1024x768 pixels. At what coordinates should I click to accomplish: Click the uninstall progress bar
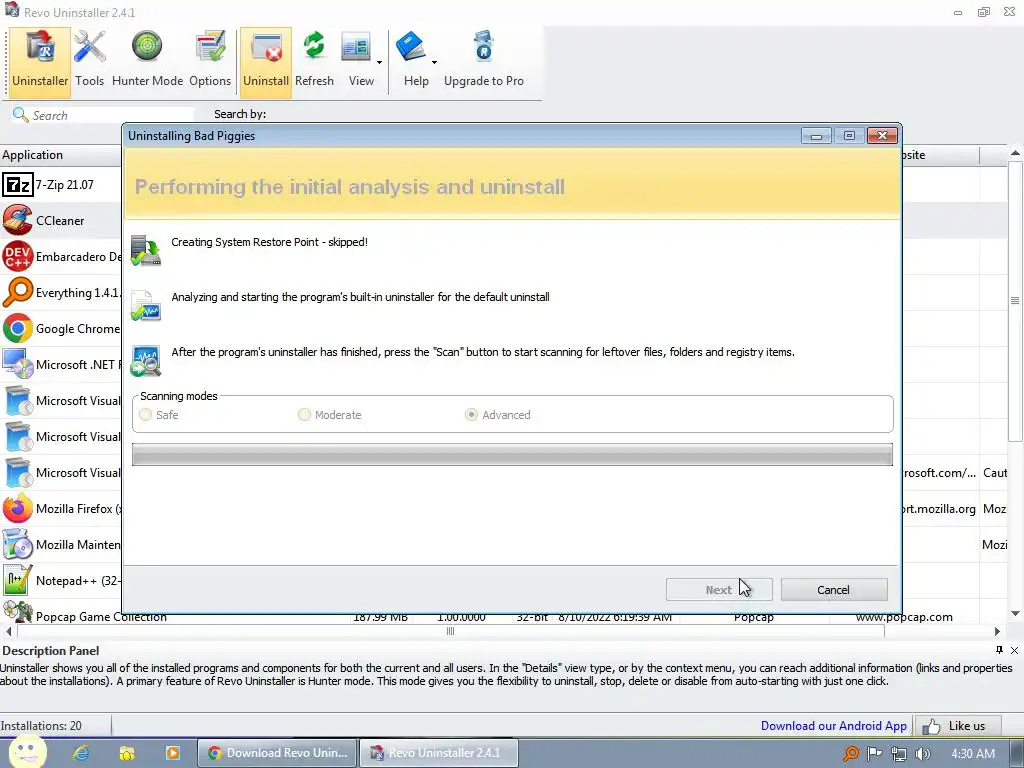coord(512,455)
